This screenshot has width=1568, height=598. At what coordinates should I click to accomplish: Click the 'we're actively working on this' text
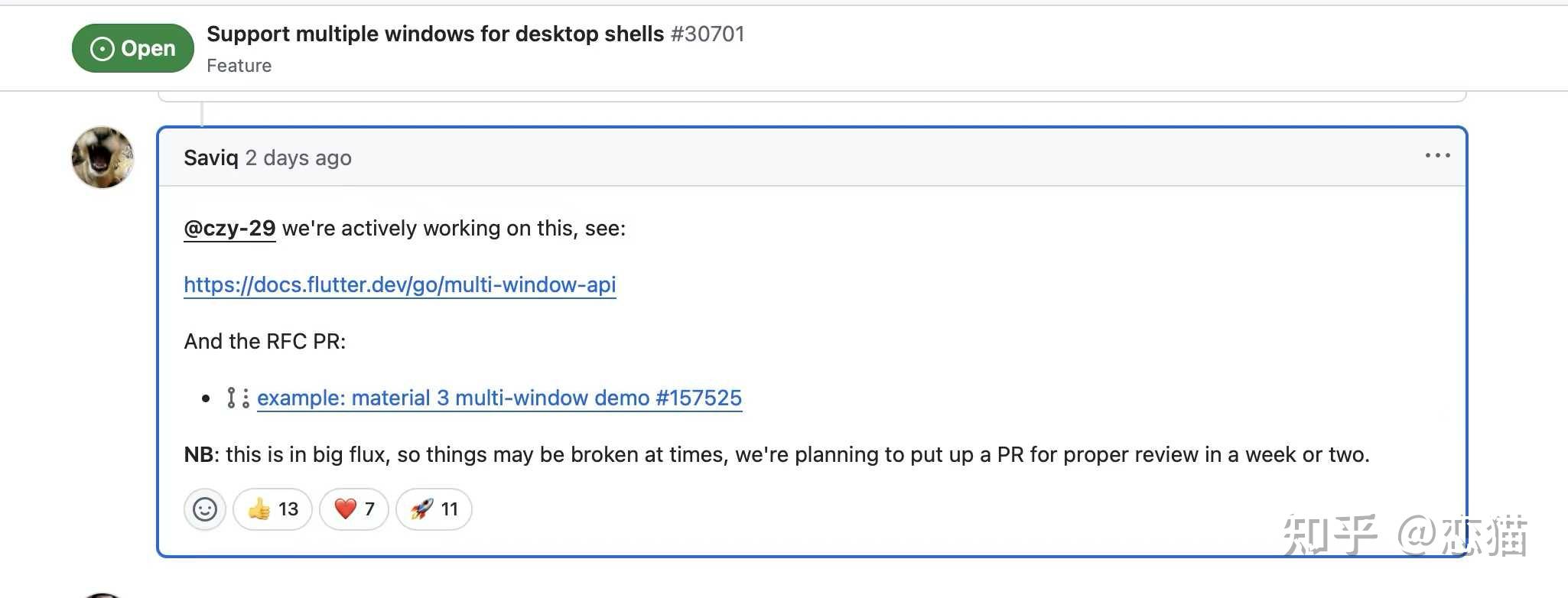click(x=454, y=229)
